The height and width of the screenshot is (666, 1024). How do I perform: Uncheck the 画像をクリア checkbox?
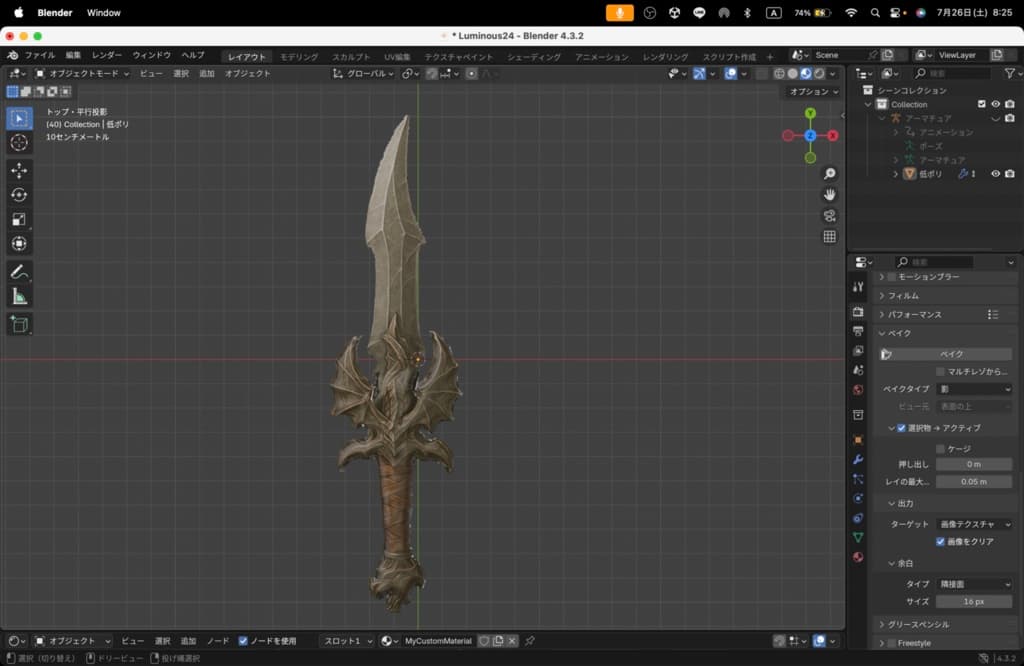click(x=940, y=541)
